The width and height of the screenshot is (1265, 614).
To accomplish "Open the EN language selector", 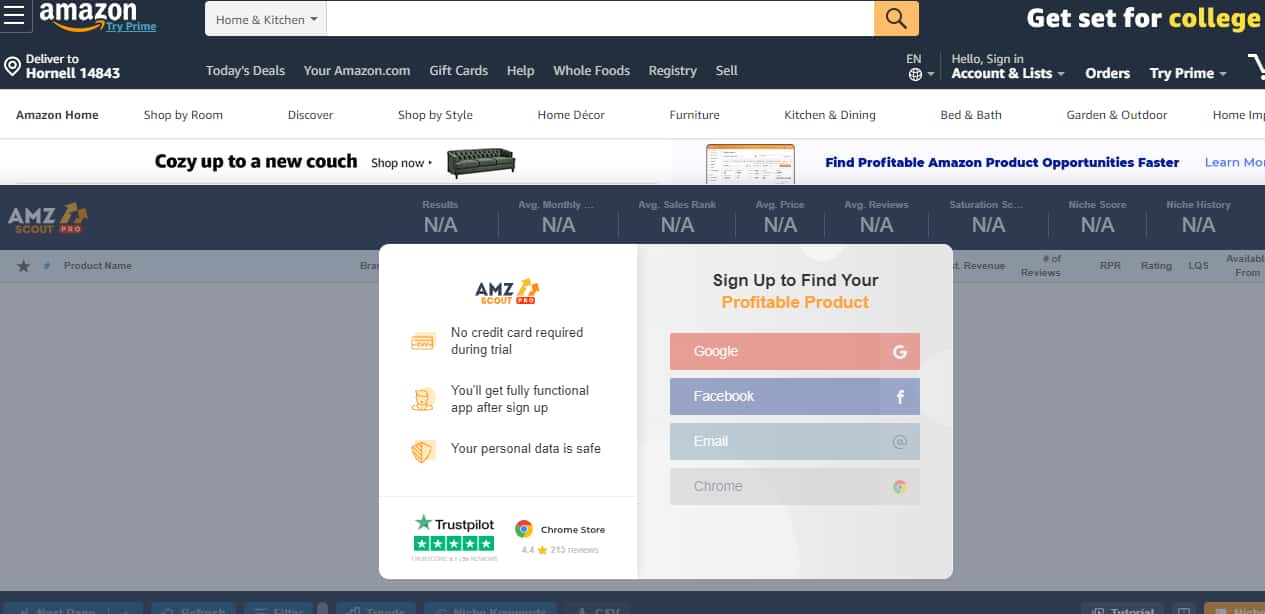I will point(920,67).
